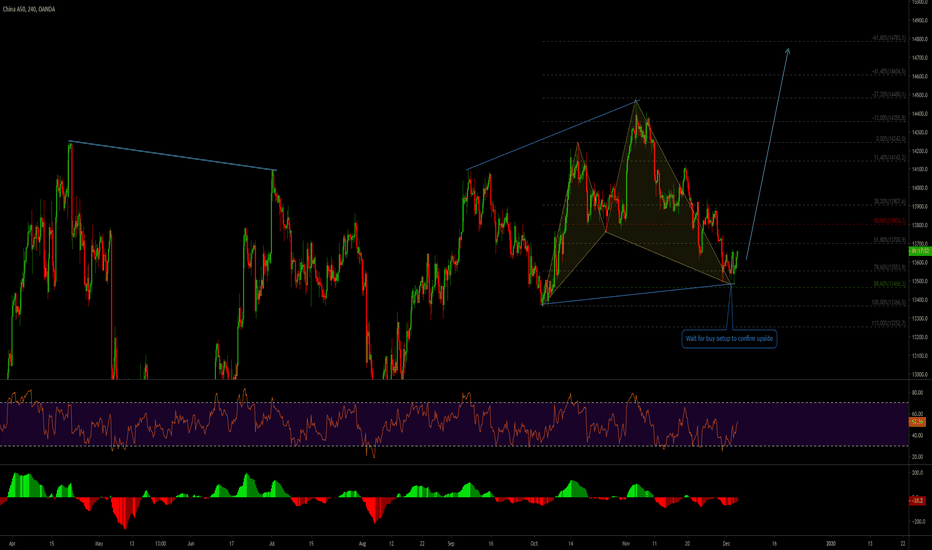Click the Apr label on time axis
Viewport: 932px width, 550px height.
(12, 543)
